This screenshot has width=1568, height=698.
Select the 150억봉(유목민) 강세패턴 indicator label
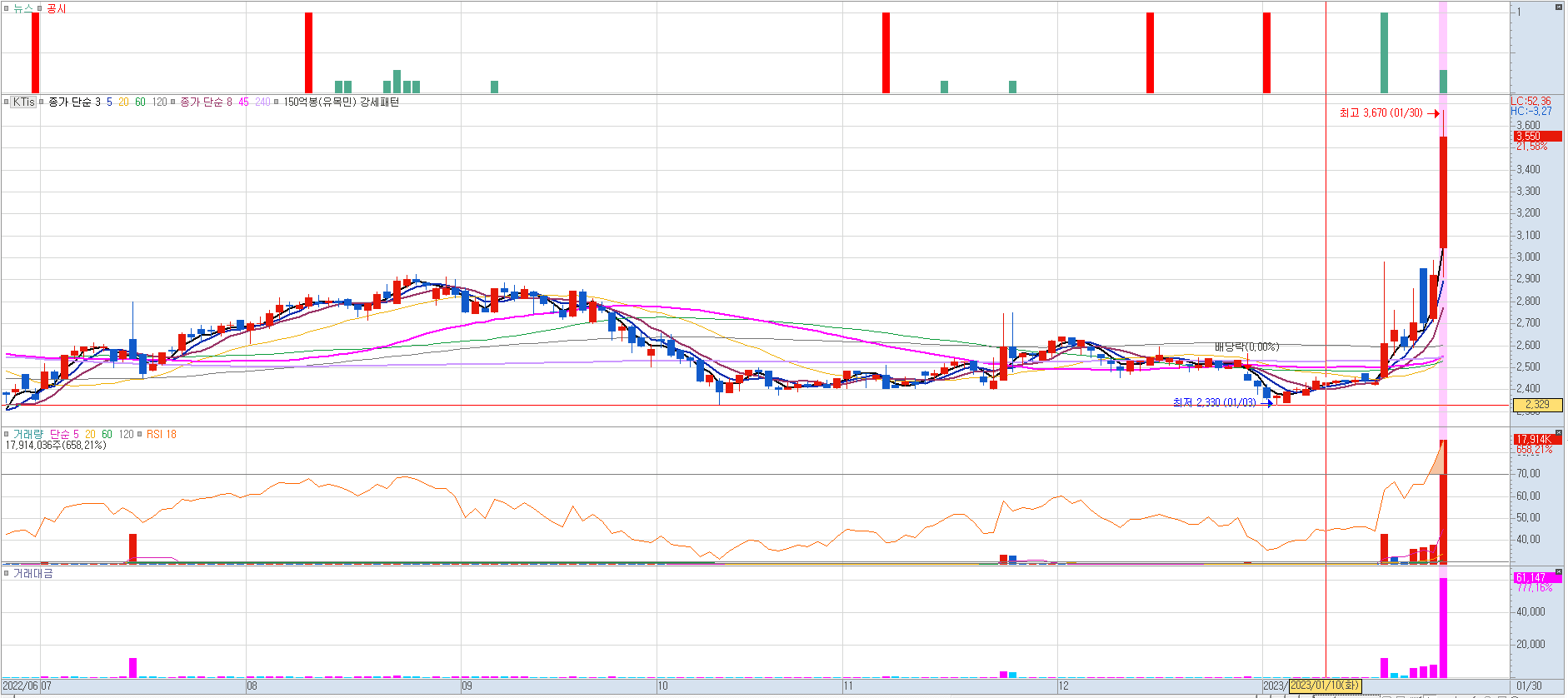point(342,102)
